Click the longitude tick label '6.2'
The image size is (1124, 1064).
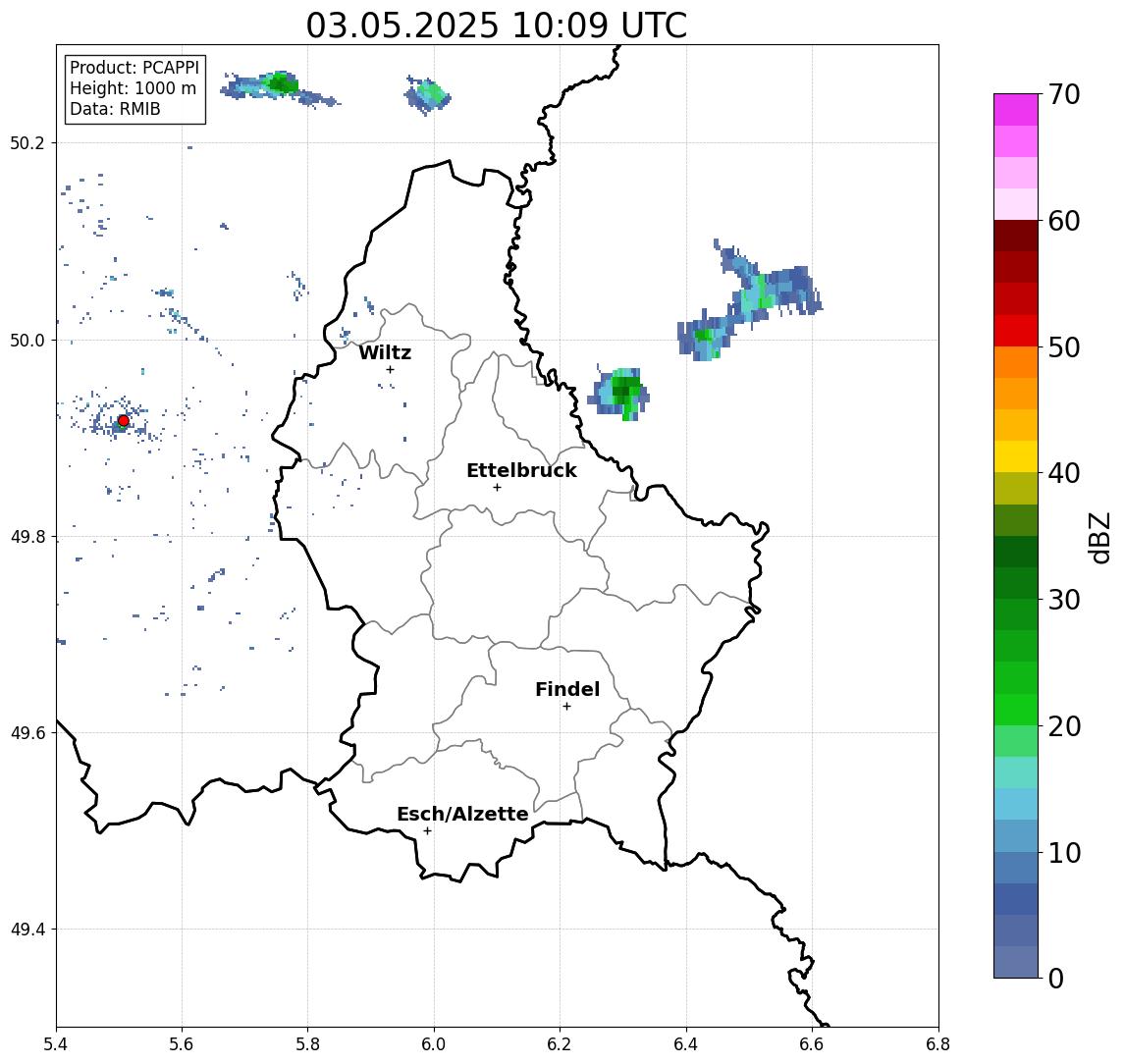click(x=560, y=1044)
